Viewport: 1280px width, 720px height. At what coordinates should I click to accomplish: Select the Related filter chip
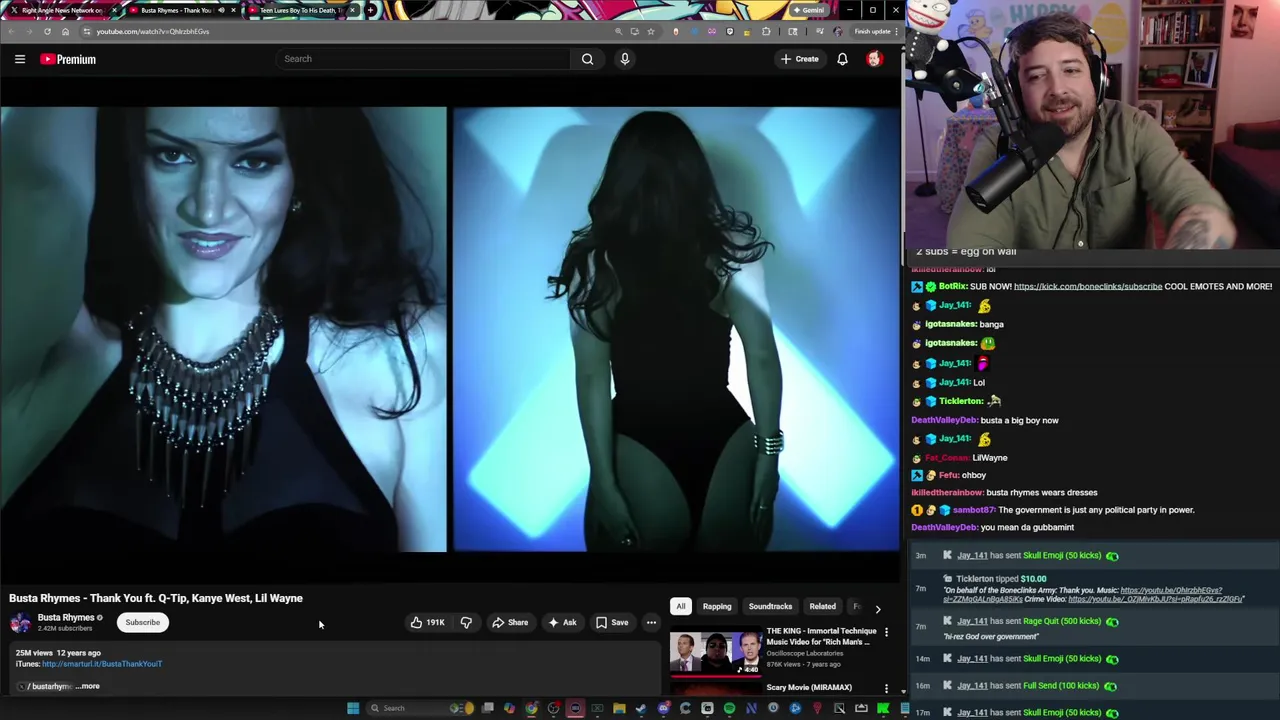(822, 606)
